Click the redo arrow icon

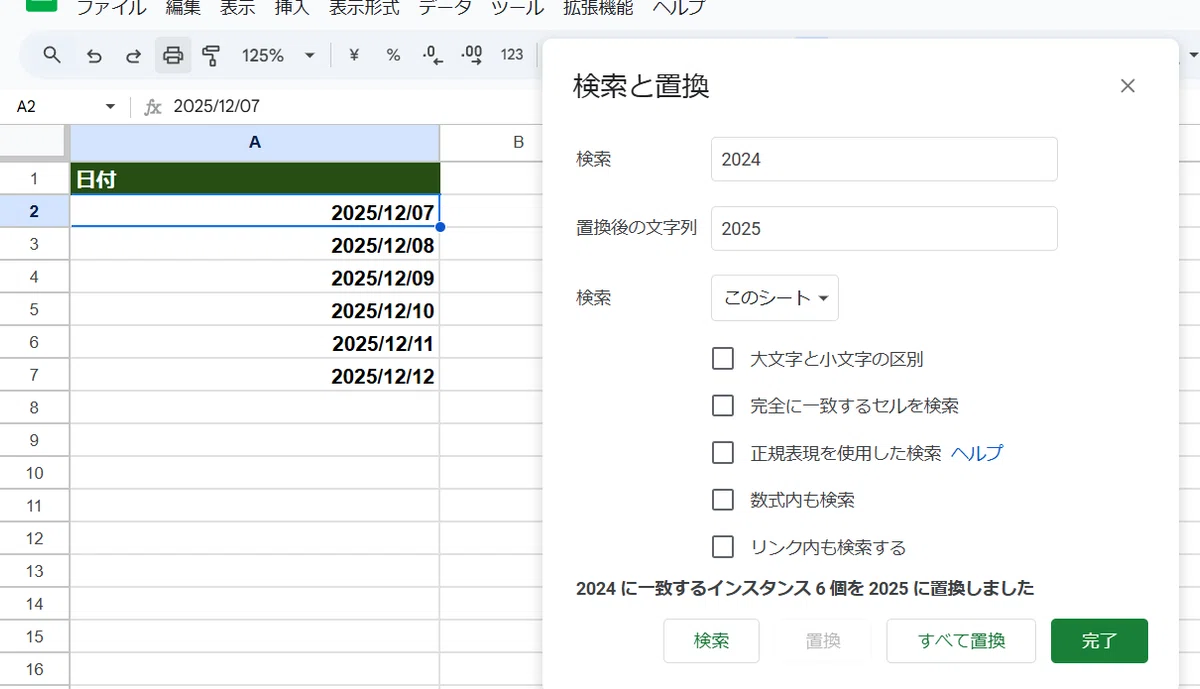(x=133, y=55)
